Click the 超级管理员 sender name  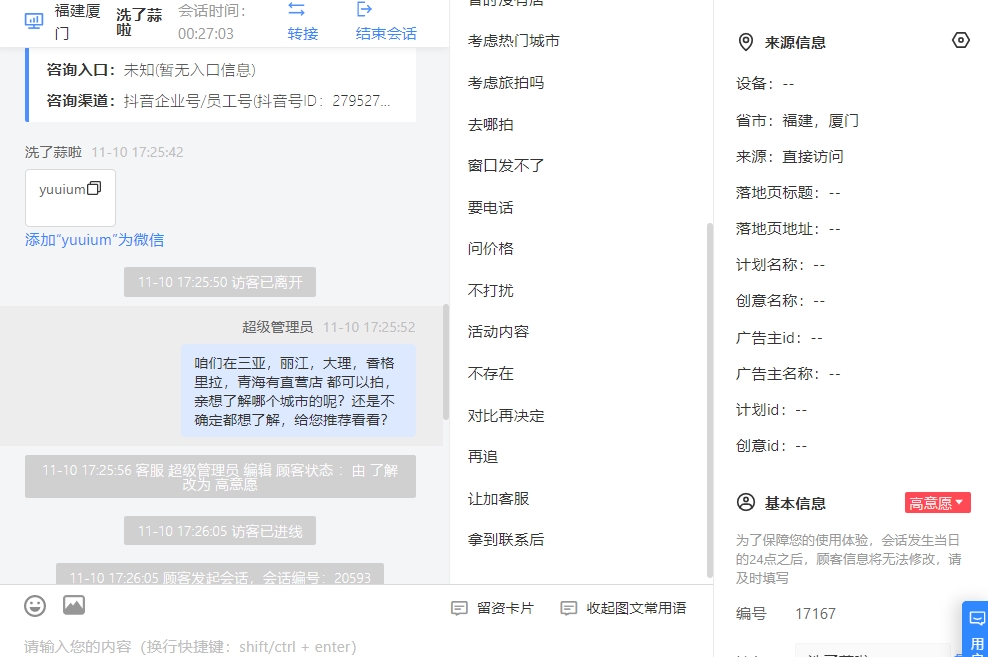click(277, 327)
